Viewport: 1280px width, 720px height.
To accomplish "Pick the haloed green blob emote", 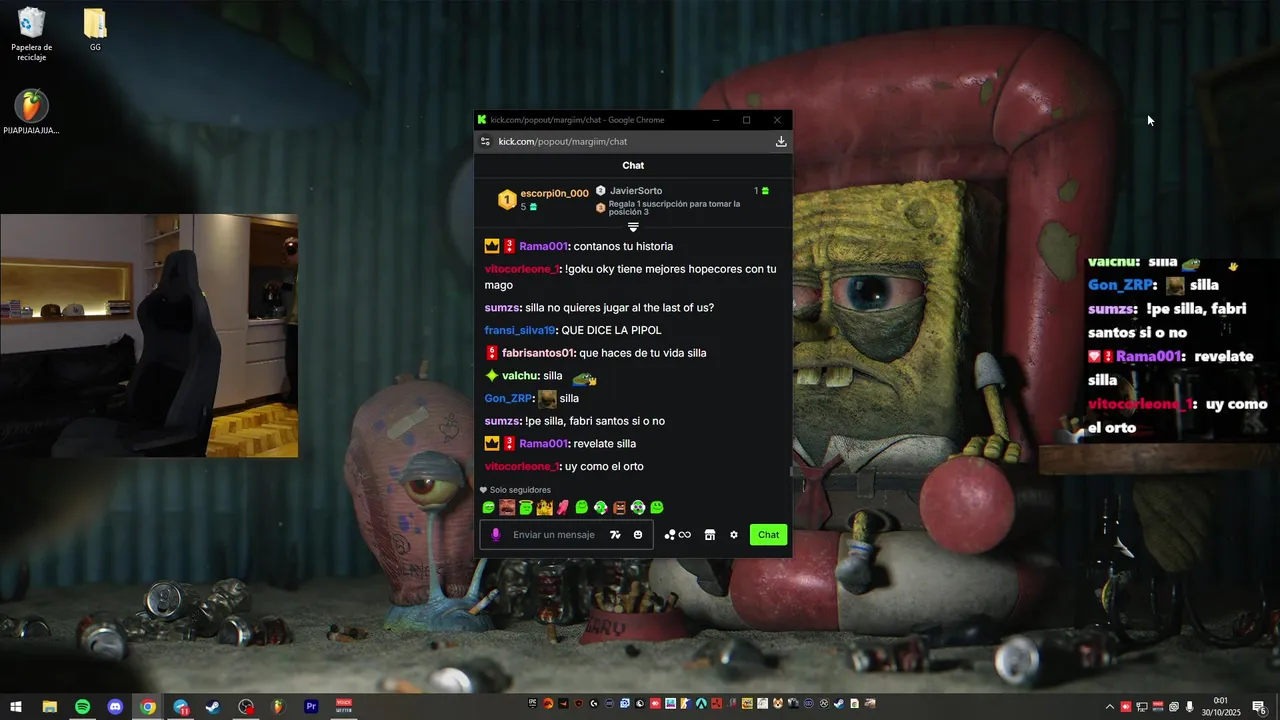I will point(526,508).
